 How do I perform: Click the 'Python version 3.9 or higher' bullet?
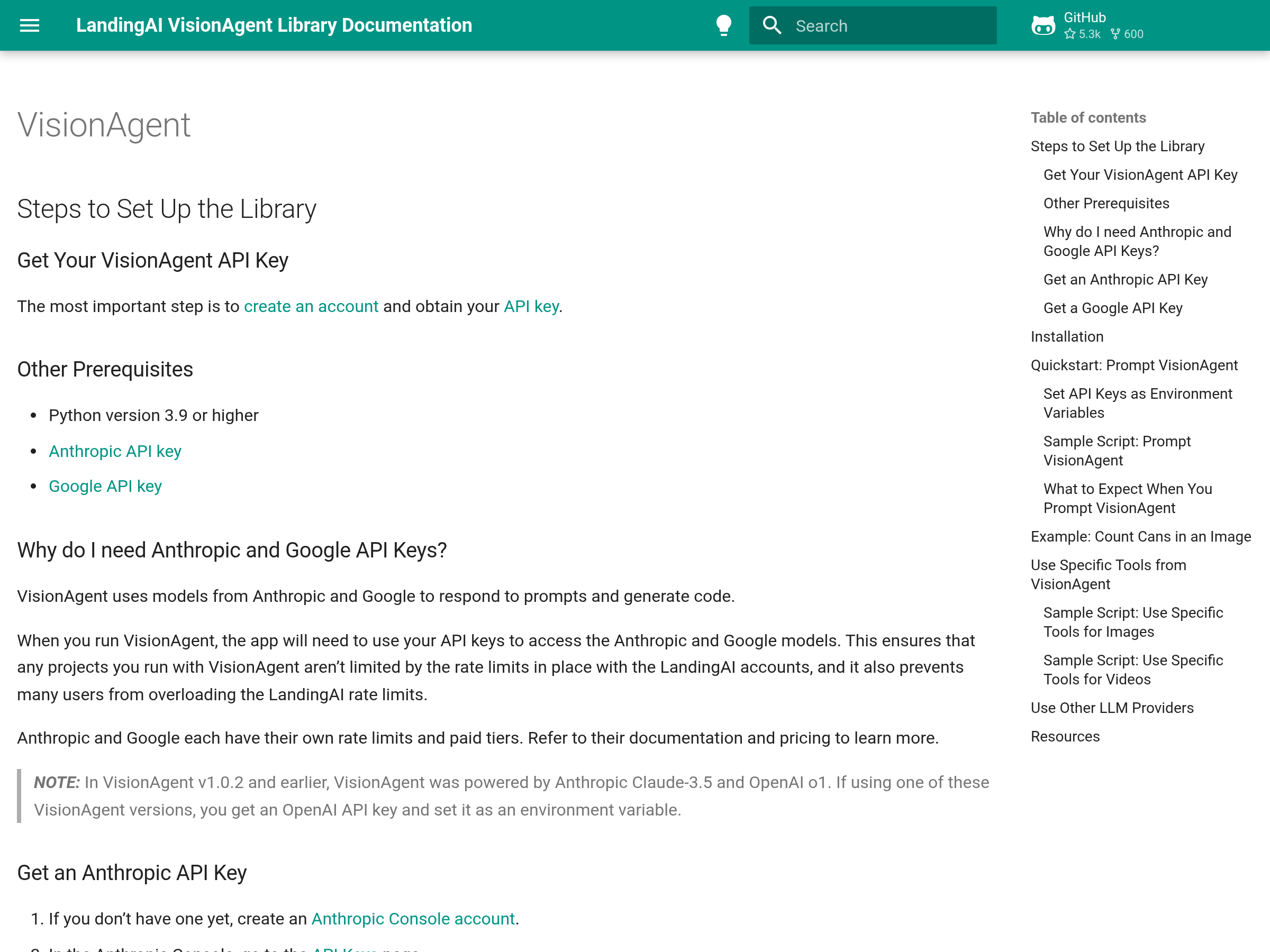click(154, 416)
